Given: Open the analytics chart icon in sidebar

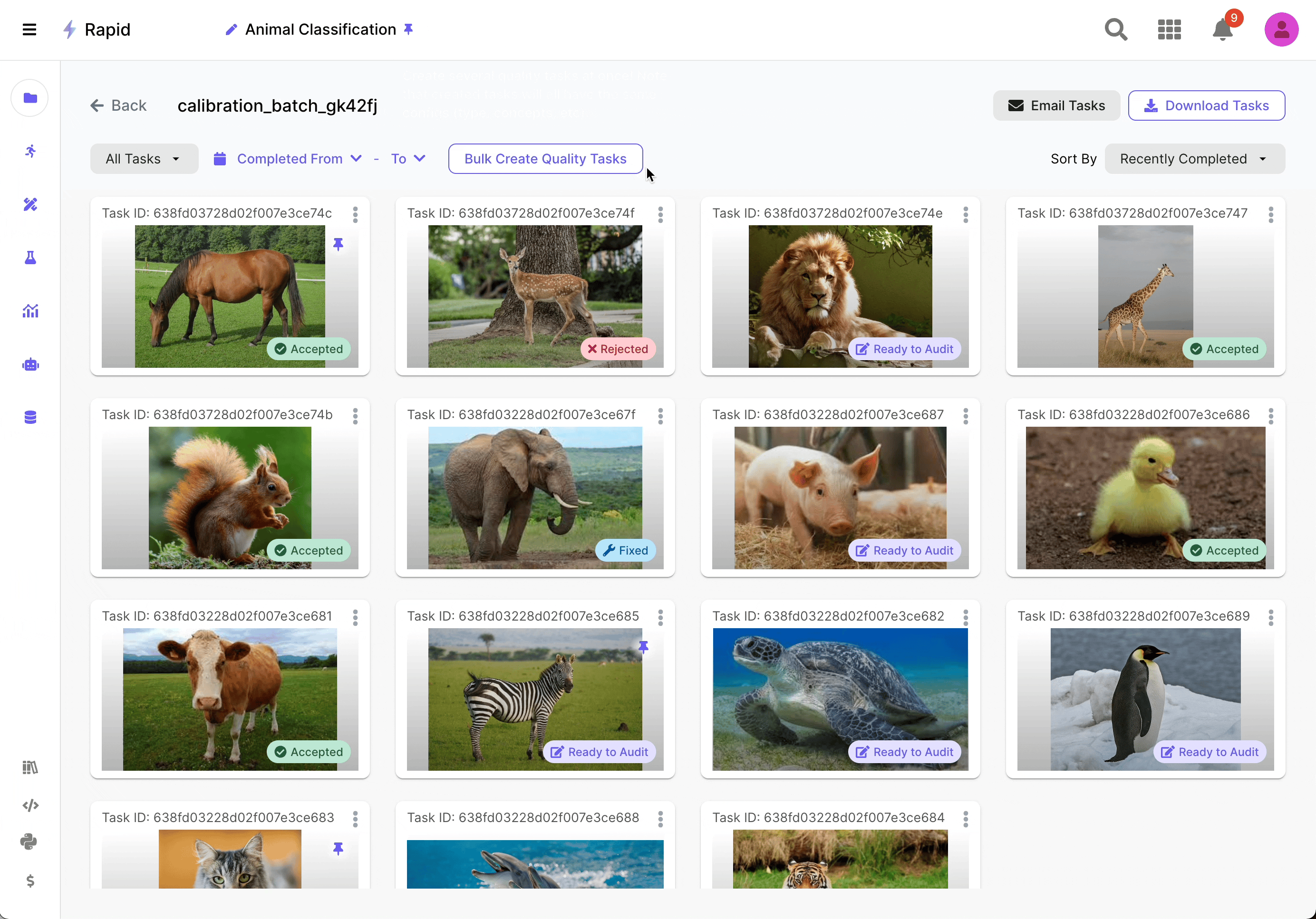Looking at the screenshot, I should pos(30,311).
